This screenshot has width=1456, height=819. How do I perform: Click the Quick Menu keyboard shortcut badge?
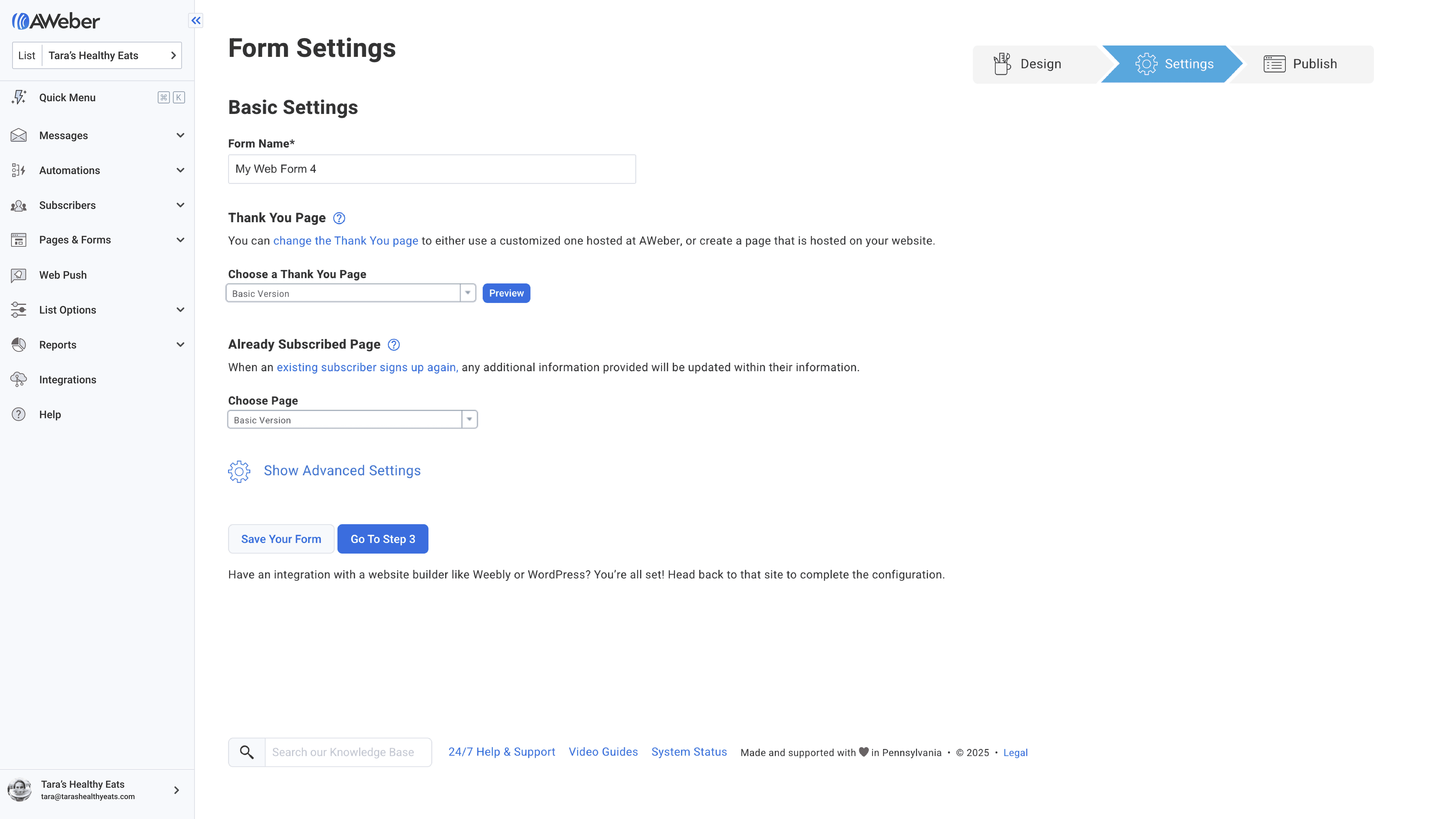171,97
